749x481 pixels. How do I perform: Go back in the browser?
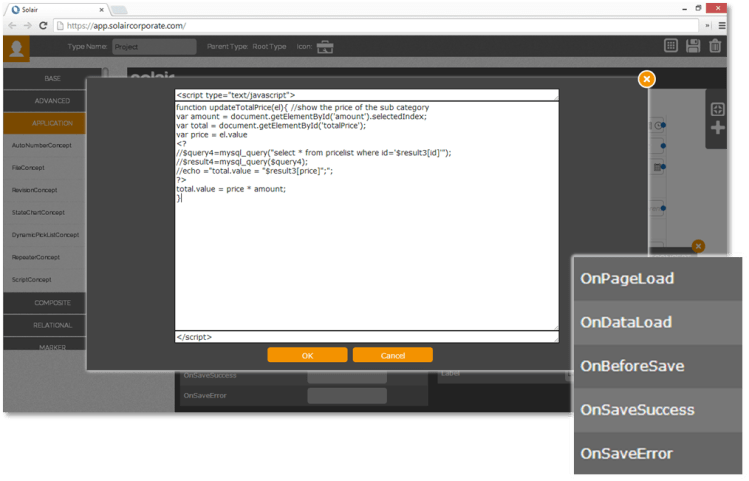12,26
